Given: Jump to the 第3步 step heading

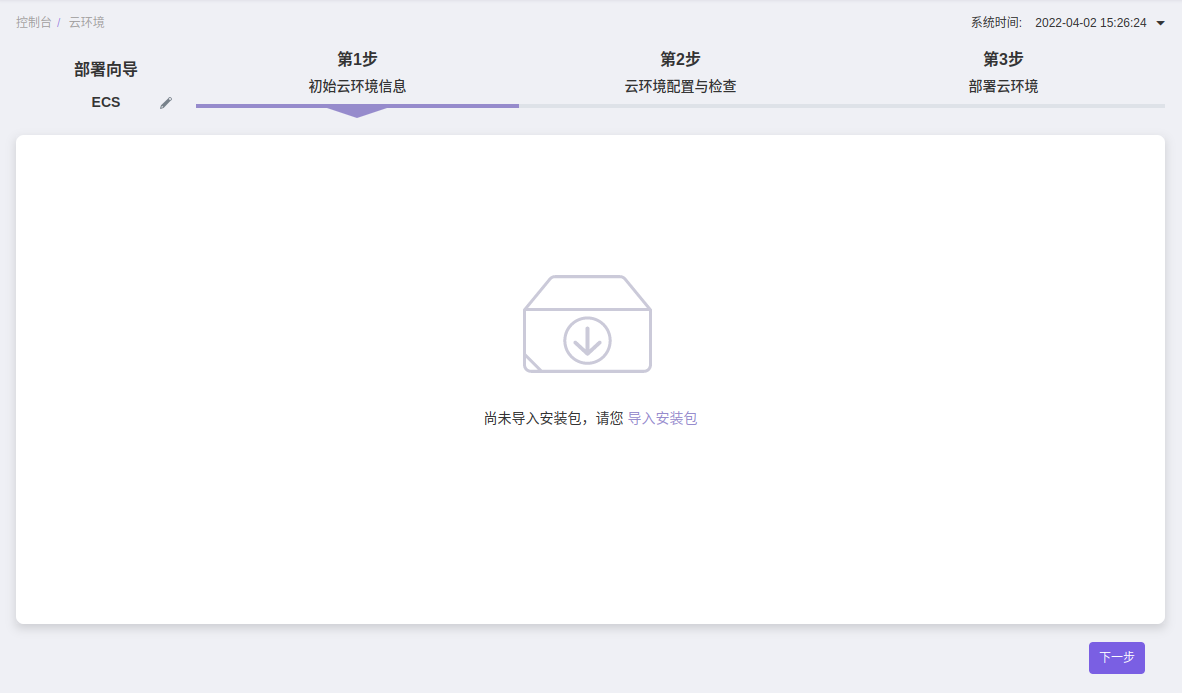Looking at the screenshot, I should click(1003, 59).
